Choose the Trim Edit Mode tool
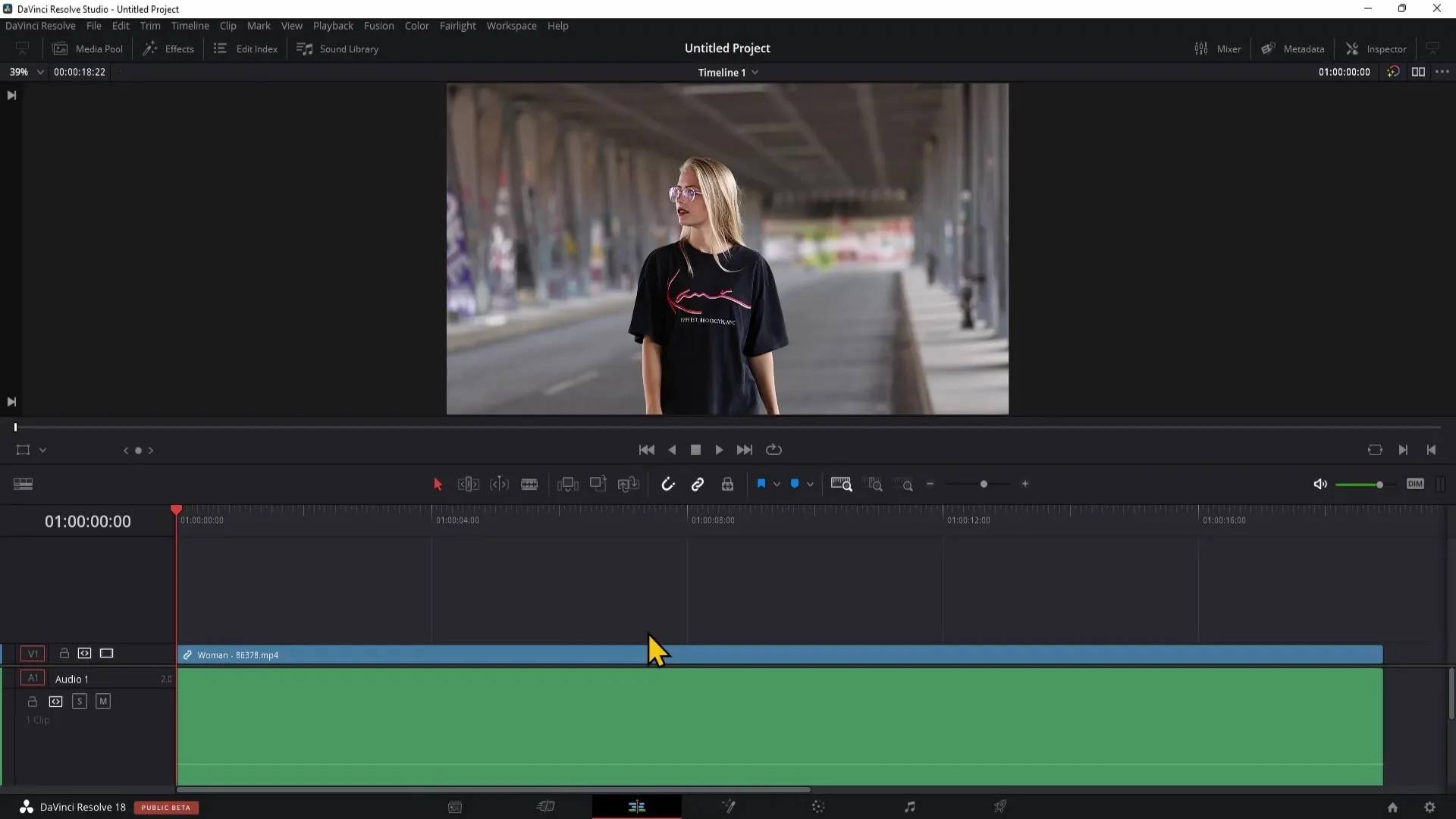 tap(468, 485)
